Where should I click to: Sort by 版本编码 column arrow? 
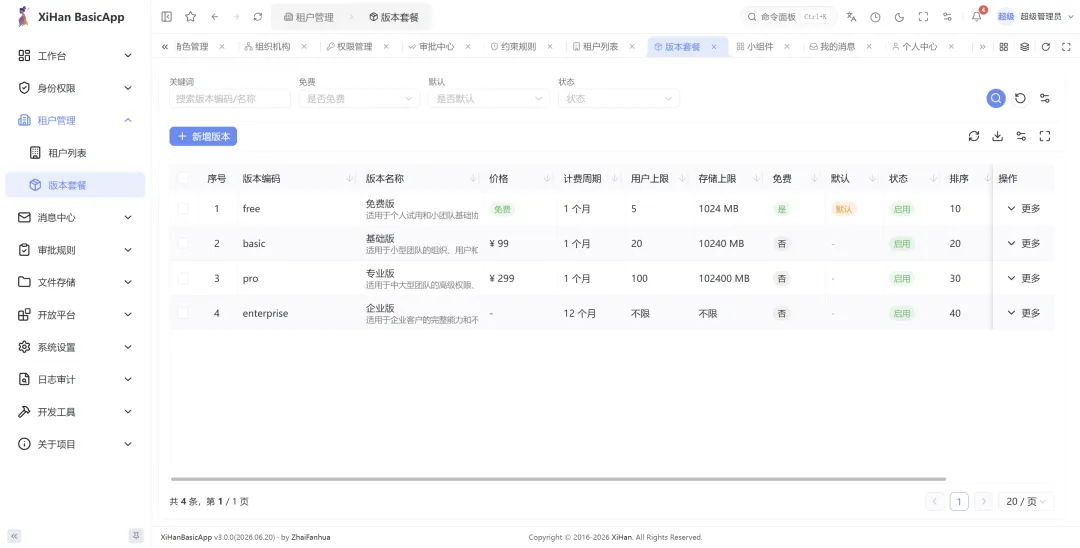(350, 178)
